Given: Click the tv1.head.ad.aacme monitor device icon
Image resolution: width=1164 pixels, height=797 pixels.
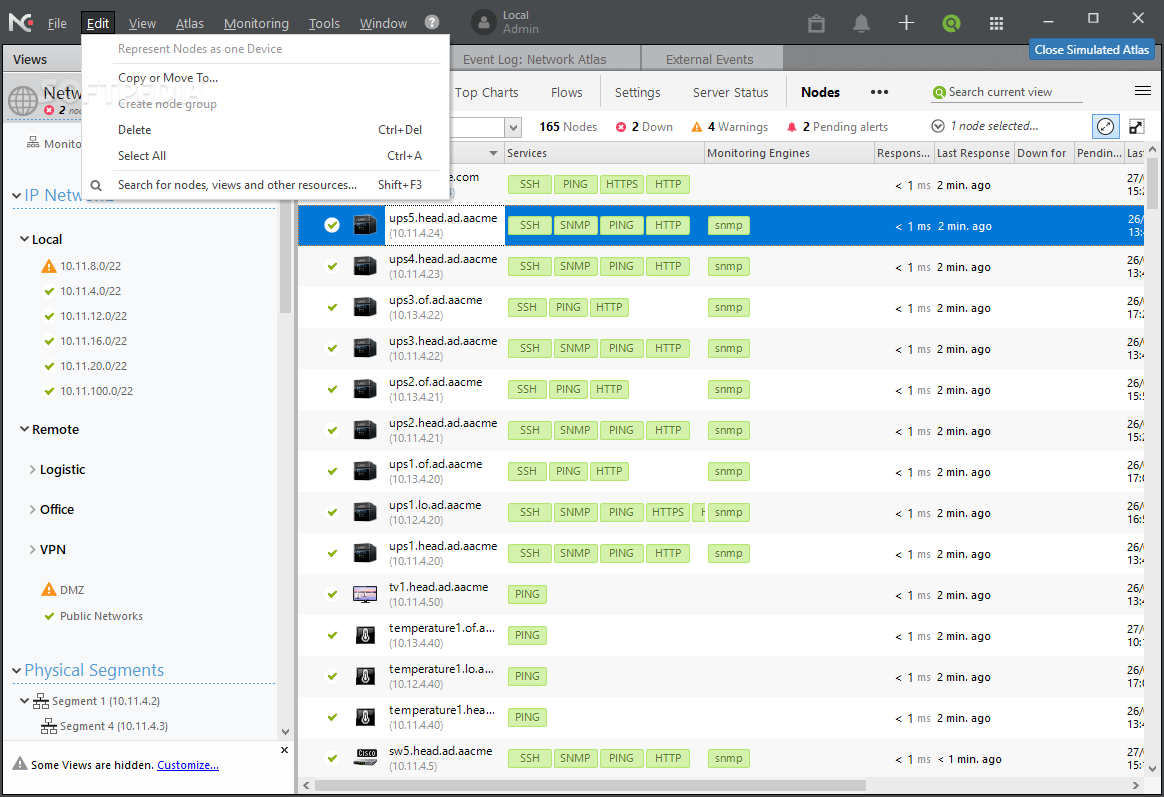Looking at the screenshot, I should coord(364,594).
